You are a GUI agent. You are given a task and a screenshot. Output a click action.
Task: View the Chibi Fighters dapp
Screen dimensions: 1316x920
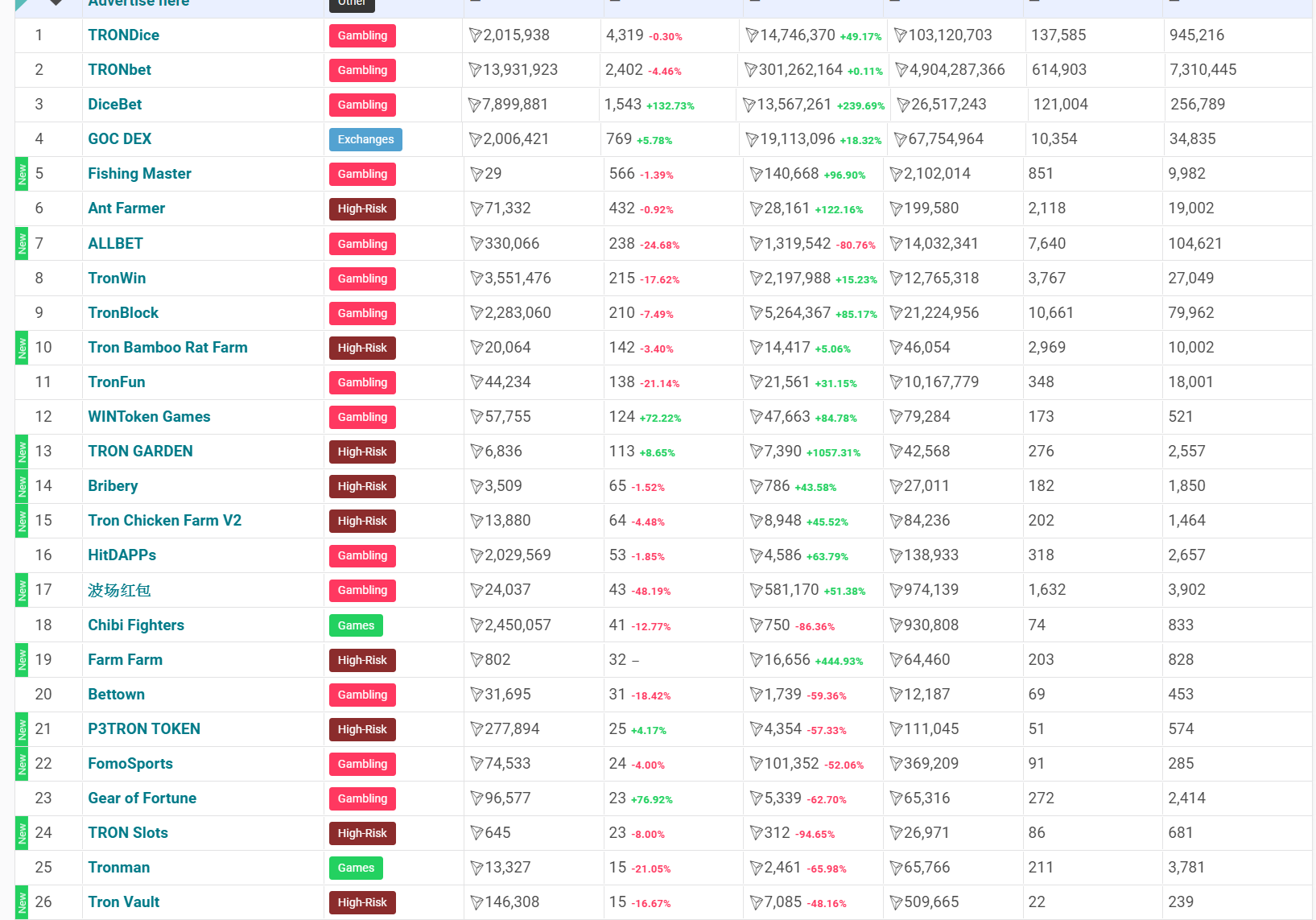(x=136, y=625)
